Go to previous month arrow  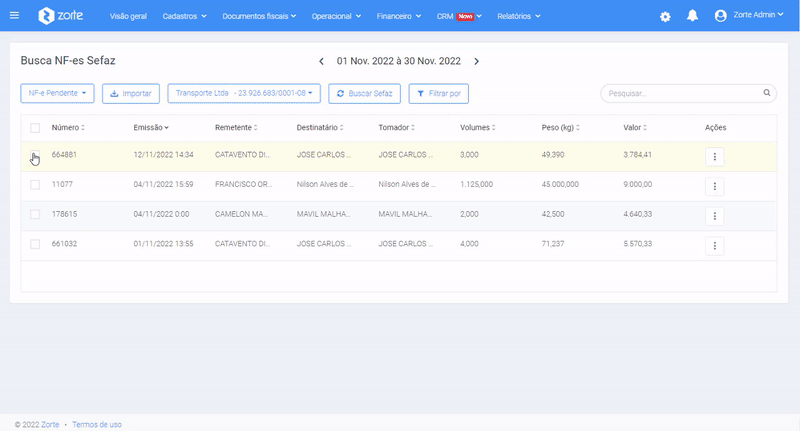coord(321,62)
